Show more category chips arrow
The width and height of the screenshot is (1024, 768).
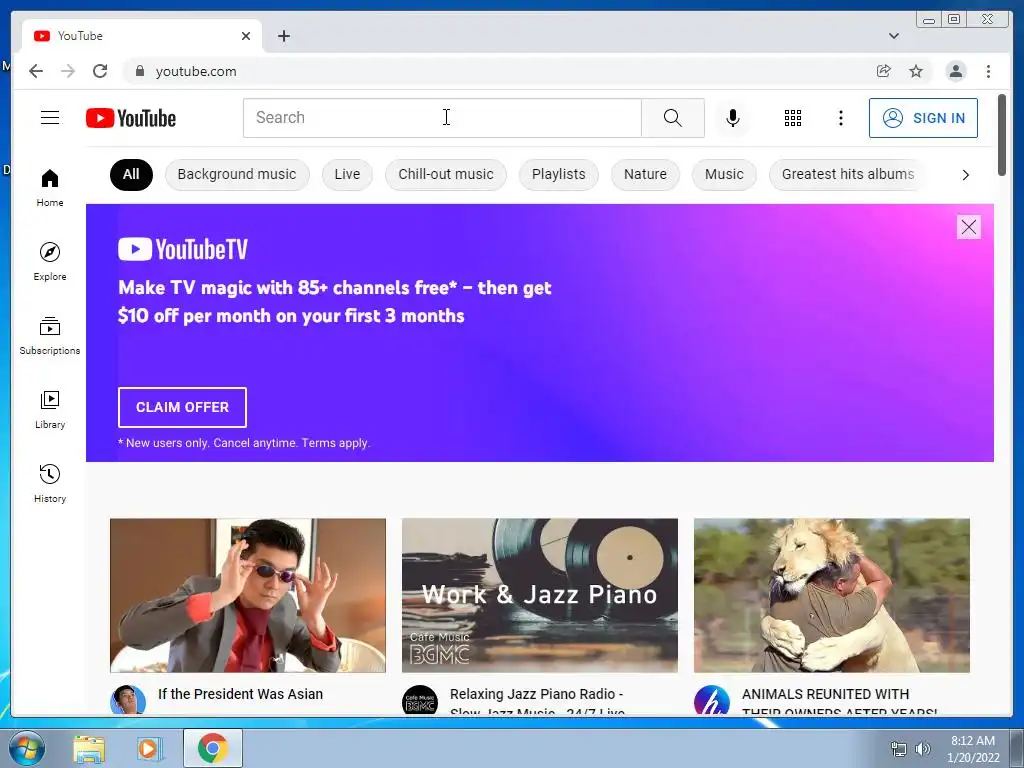pyautogui.click(x=965, y=175)
